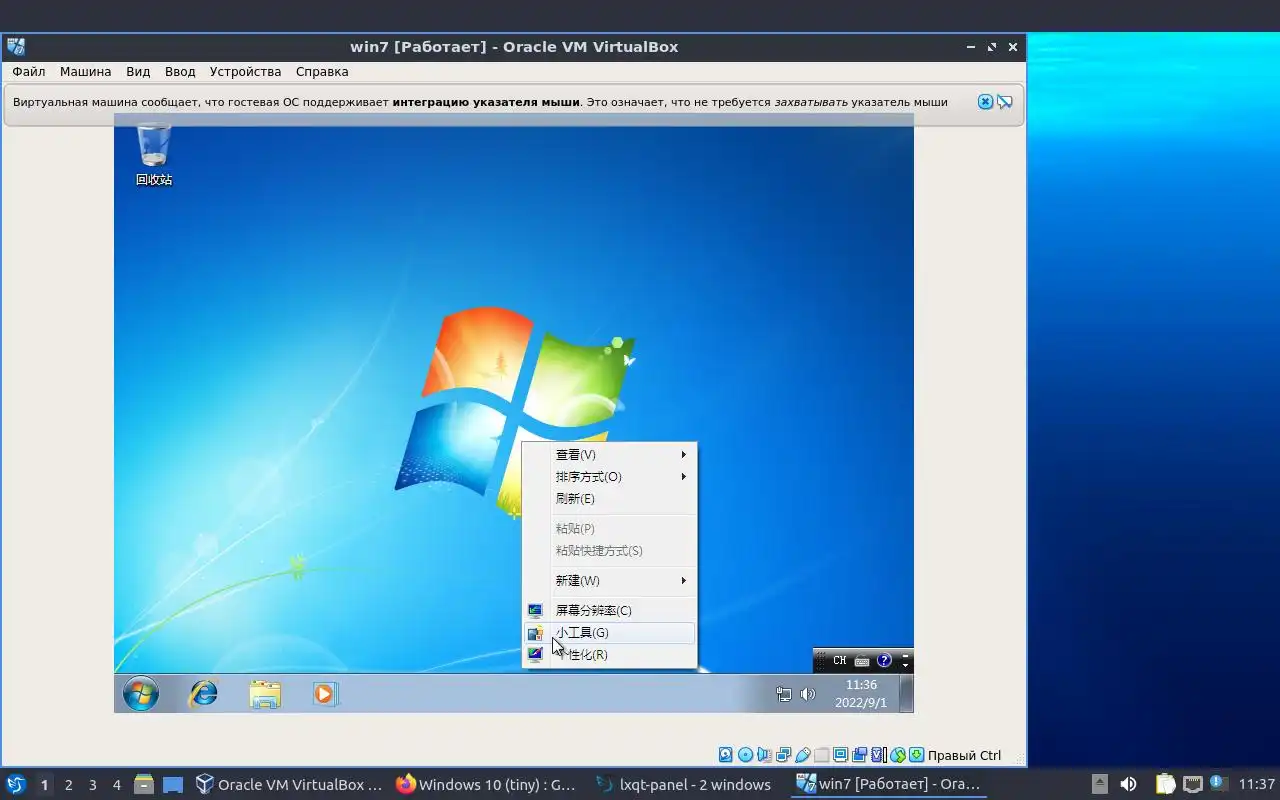Click 新建(W) in context menu
This screenshot has height=800, width=1280.
(x=610, y=581)
